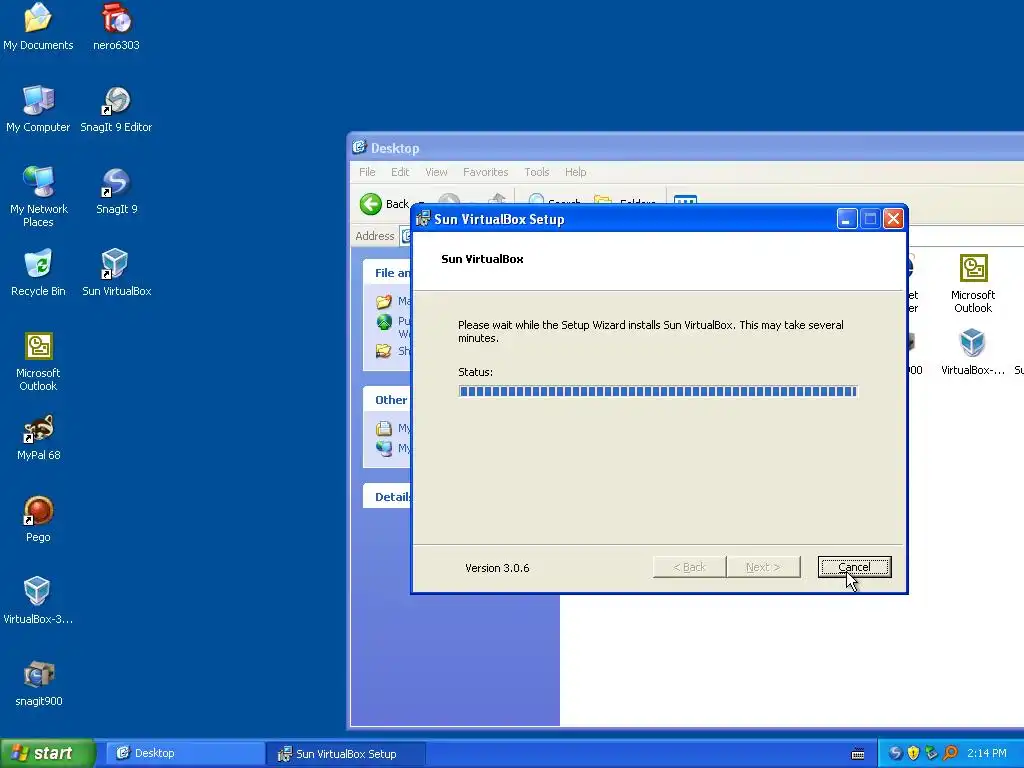Cancel the VirtualBox installation
Screen dimensions: 1024x768
point(854,567)
